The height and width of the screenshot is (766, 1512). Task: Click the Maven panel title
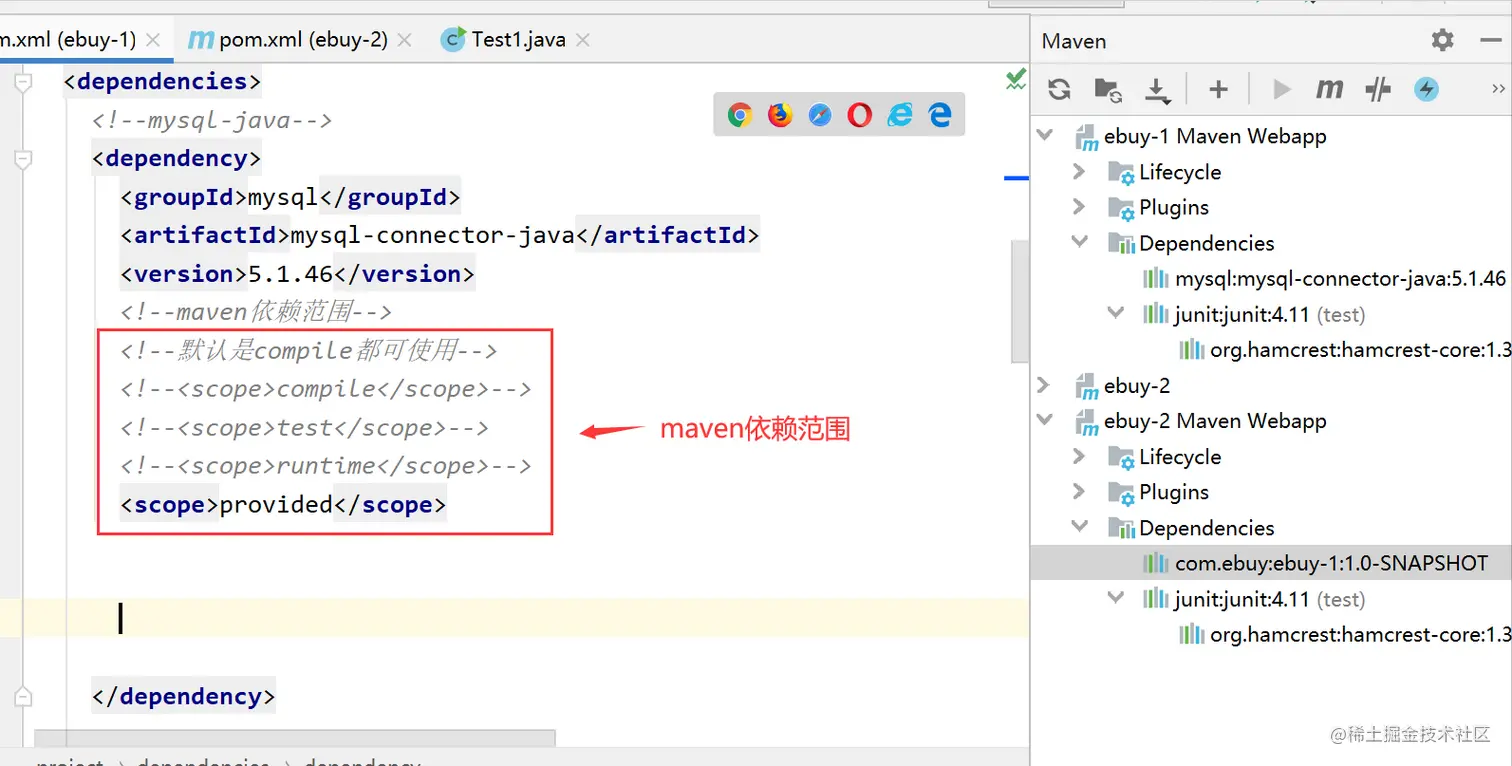pyautogui.click(x=1074, y=41)
